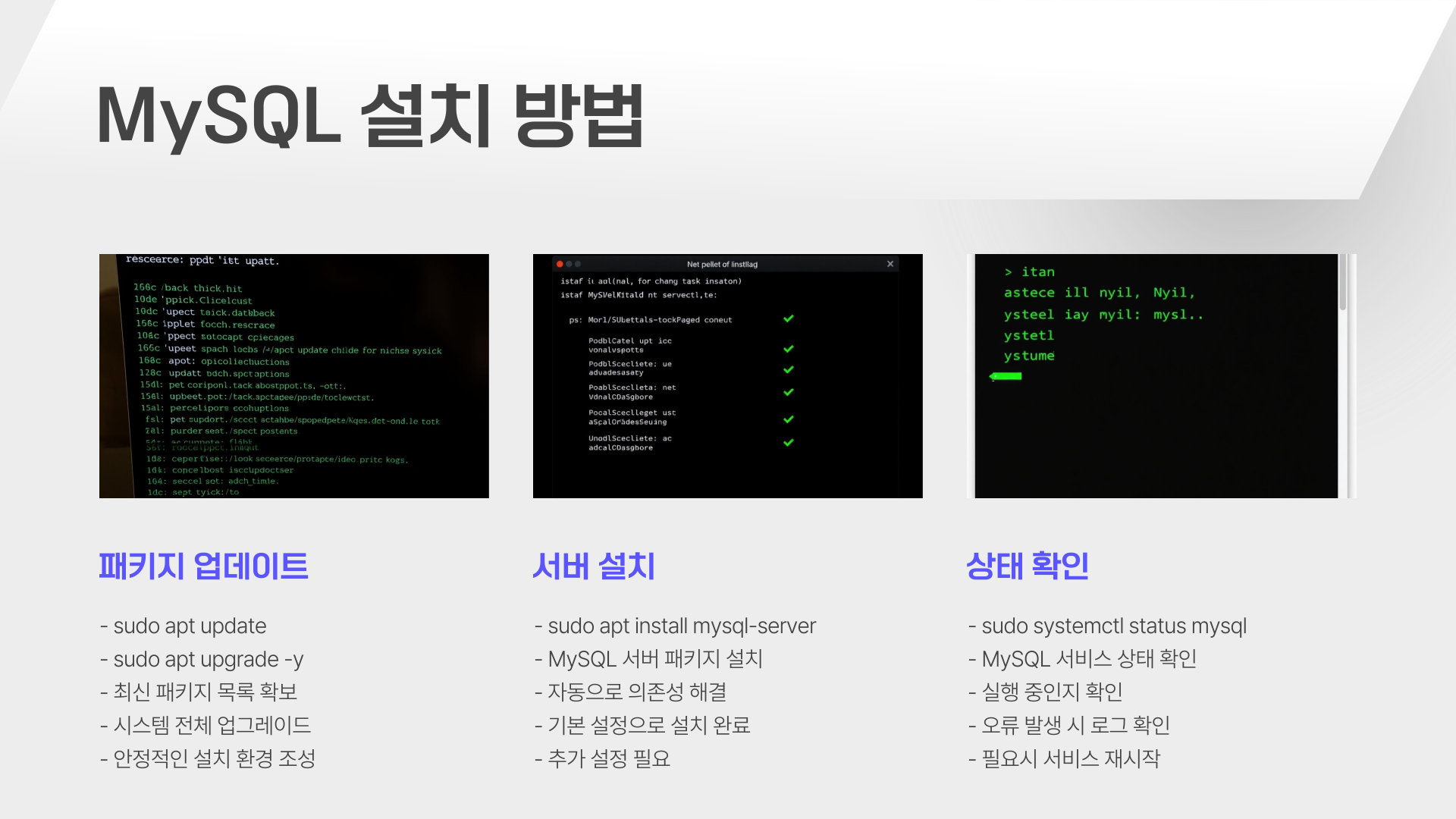The height and width of the screenshot is (819, 1456).
Task: Click the green checkmark beside PodblScecliete: ue
Action: pos(789,369)
